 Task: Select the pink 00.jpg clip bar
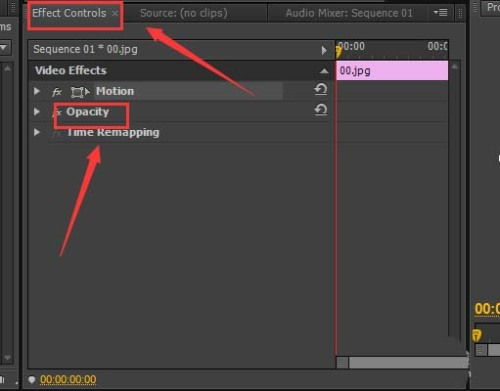click(392, 71)
